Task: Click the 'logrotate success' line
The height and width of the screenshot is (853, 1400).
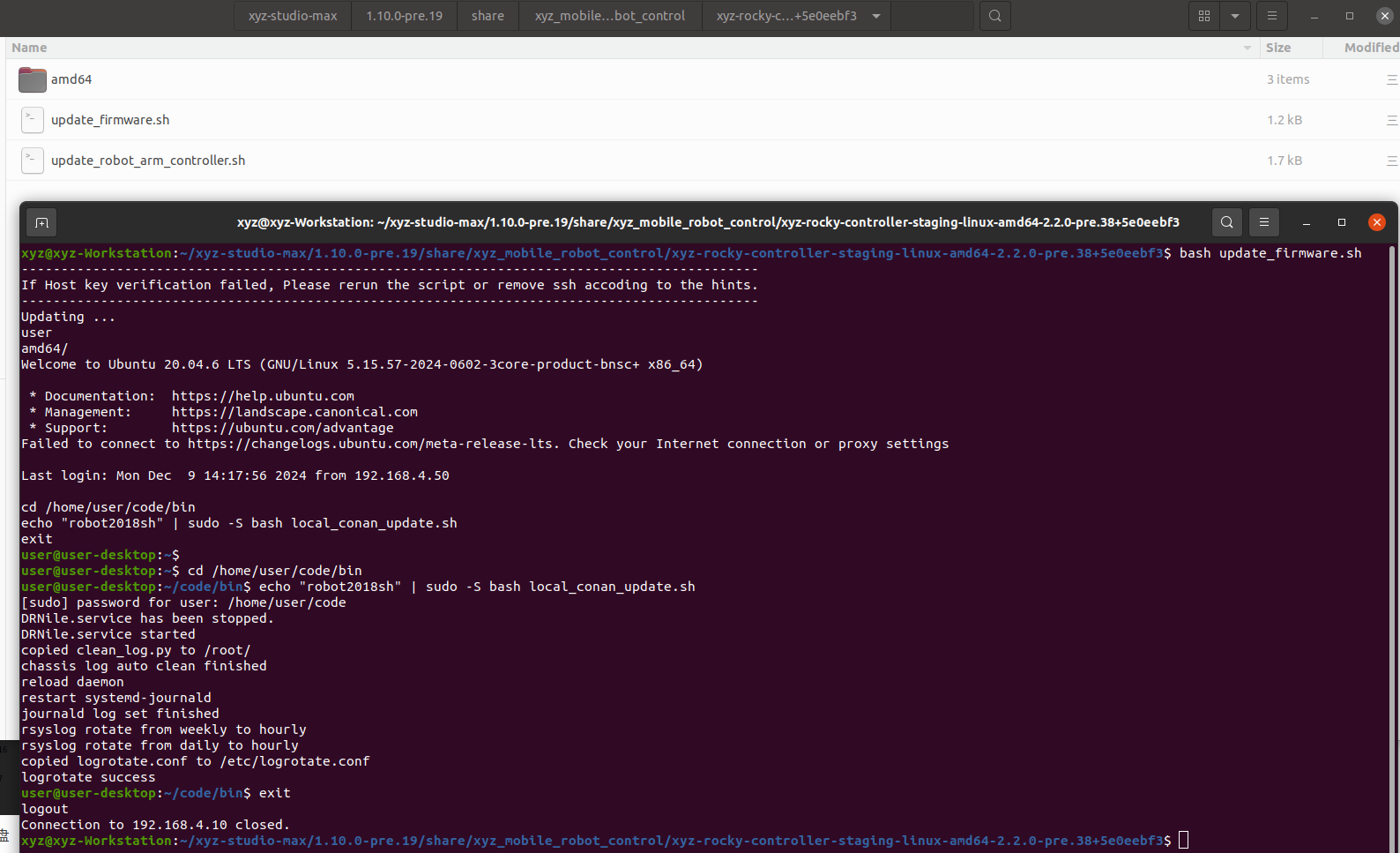Action: click(88, 777)
